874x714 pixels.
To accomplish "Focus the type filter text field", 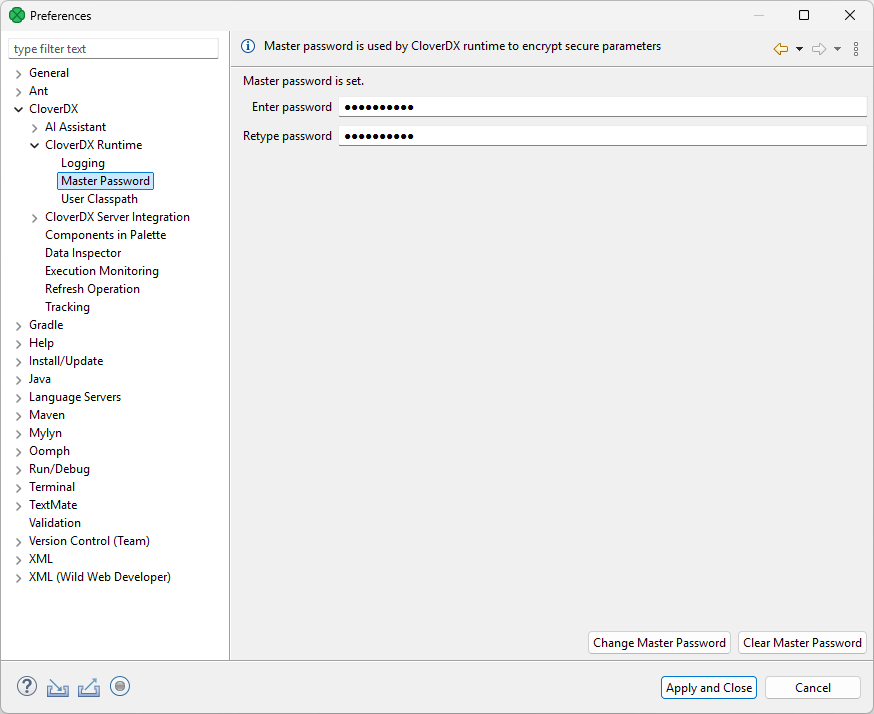I will tap(113, 49).
